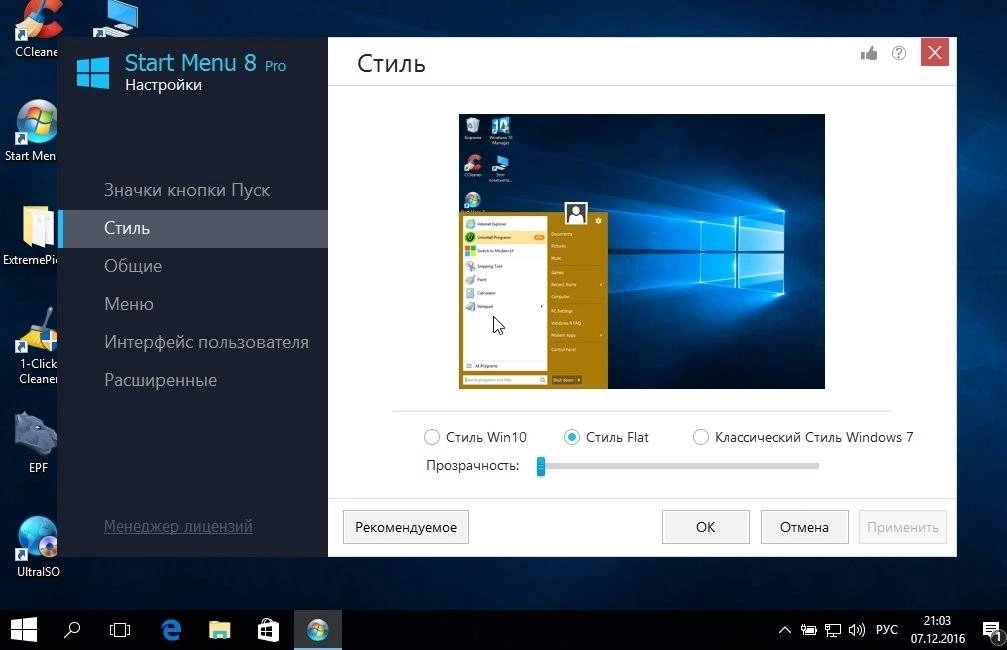Go to the Меню settings section
This screenshot has height=650, width=1007.
[129, 304]
